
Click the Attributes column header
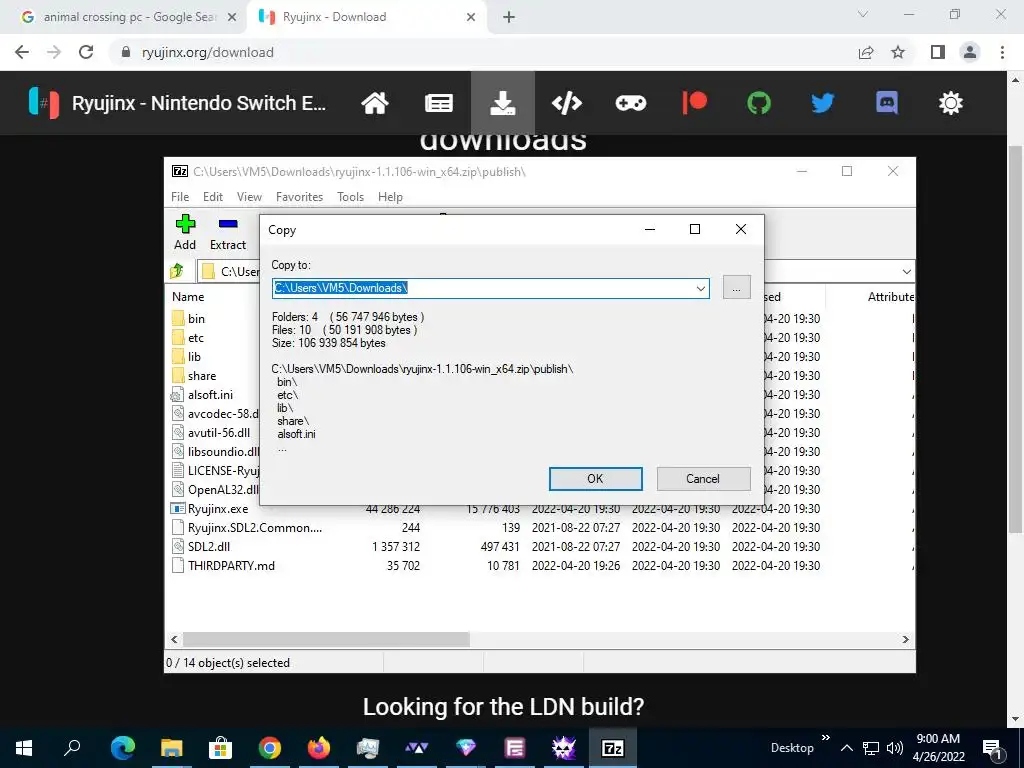(890, 296)
